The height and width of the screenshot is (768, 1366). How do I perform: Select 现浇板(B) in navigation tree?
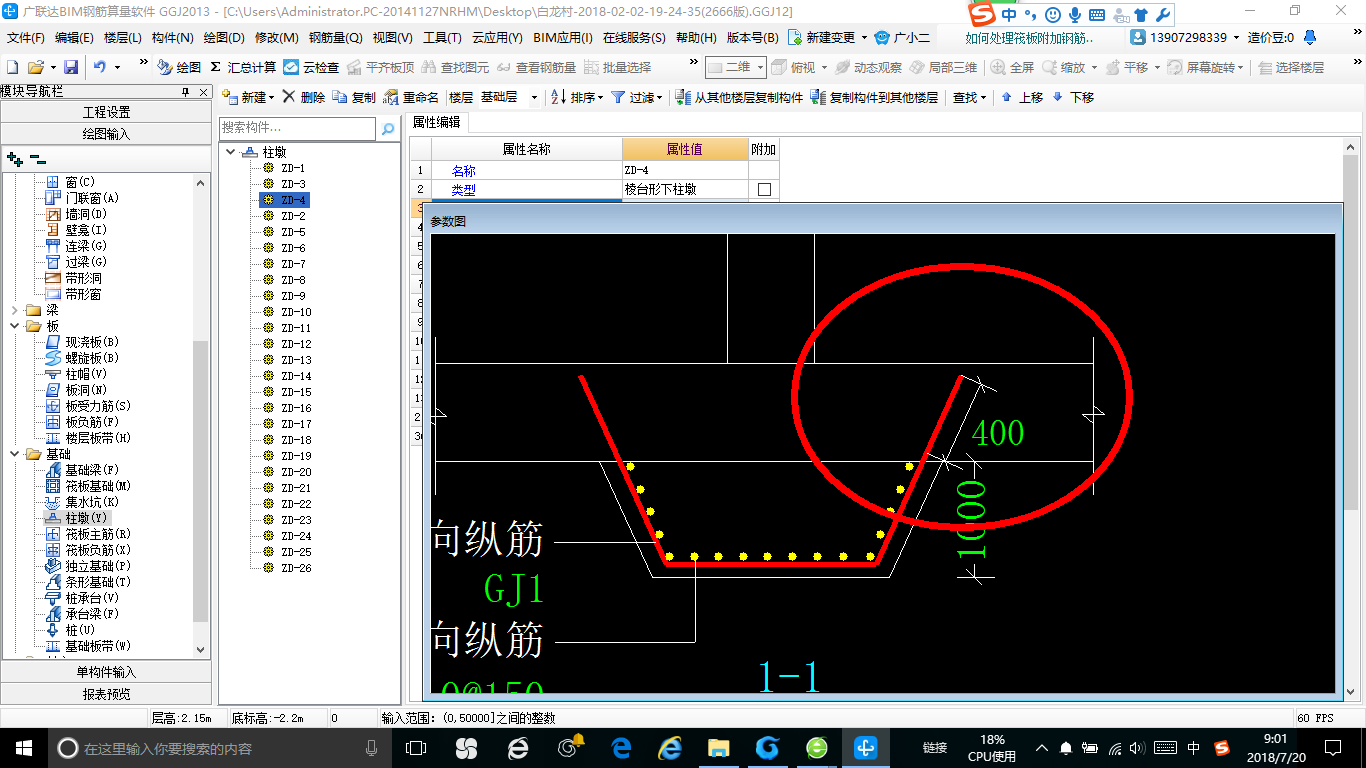coord(82,342)
